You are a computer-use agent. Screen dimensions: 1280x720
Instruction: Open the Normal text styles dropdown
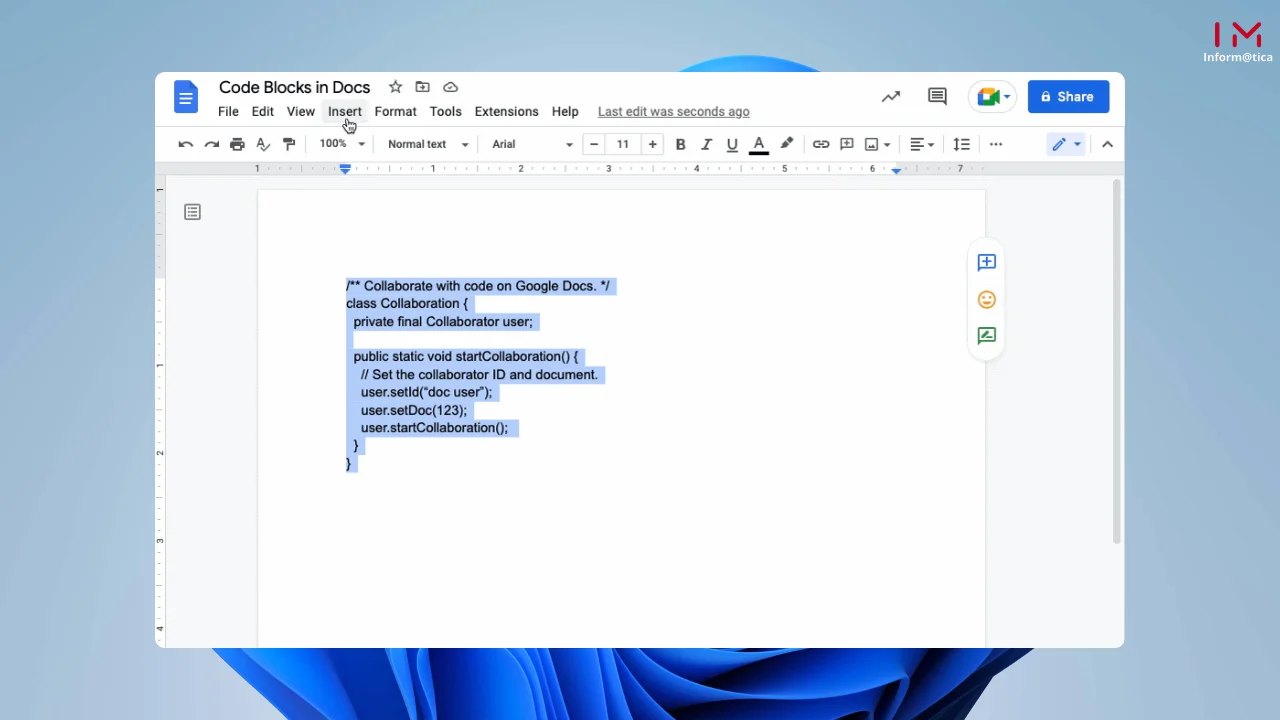(x=428, y=144)
